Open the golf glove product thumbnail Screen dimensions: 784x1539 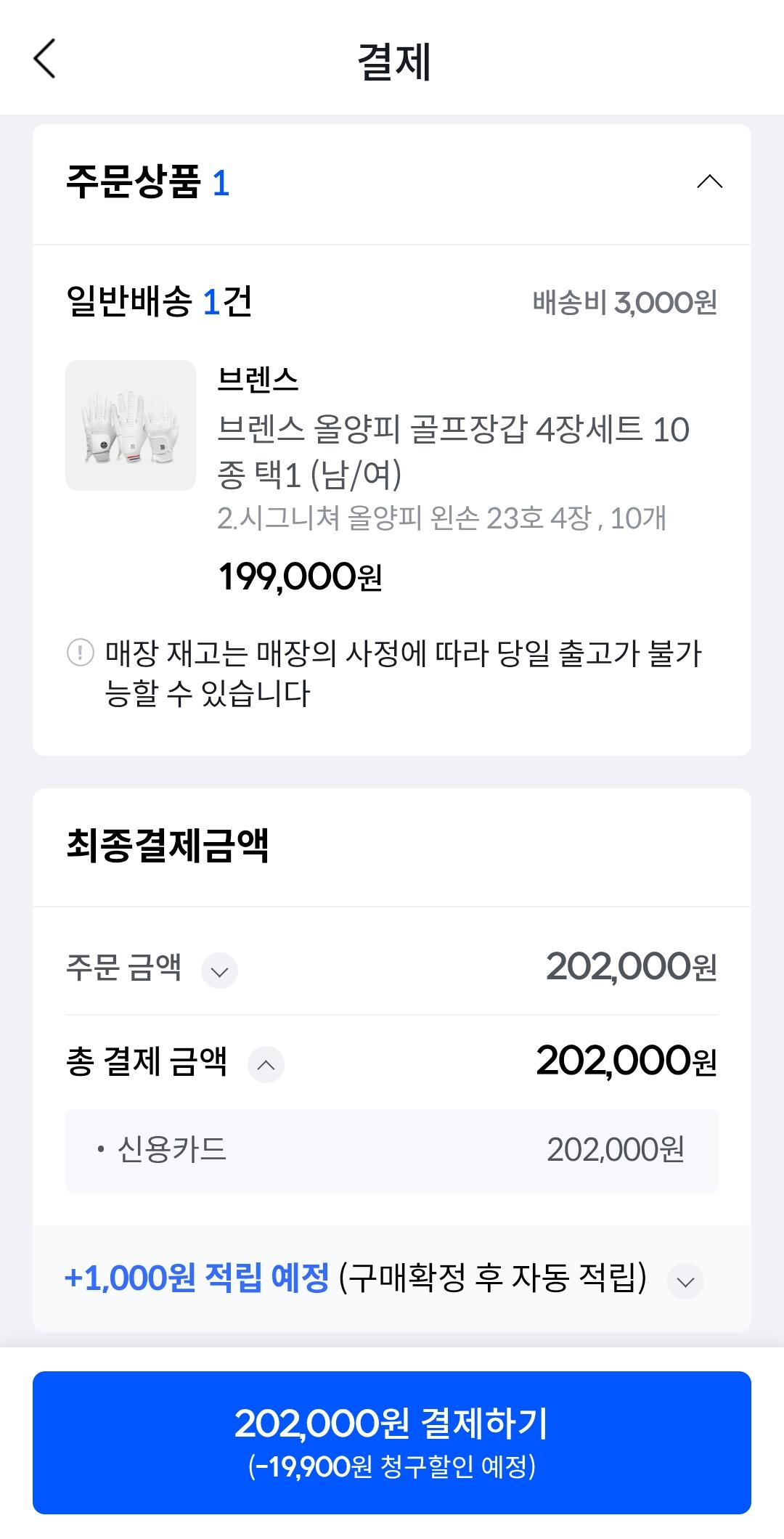pos(131,425)
